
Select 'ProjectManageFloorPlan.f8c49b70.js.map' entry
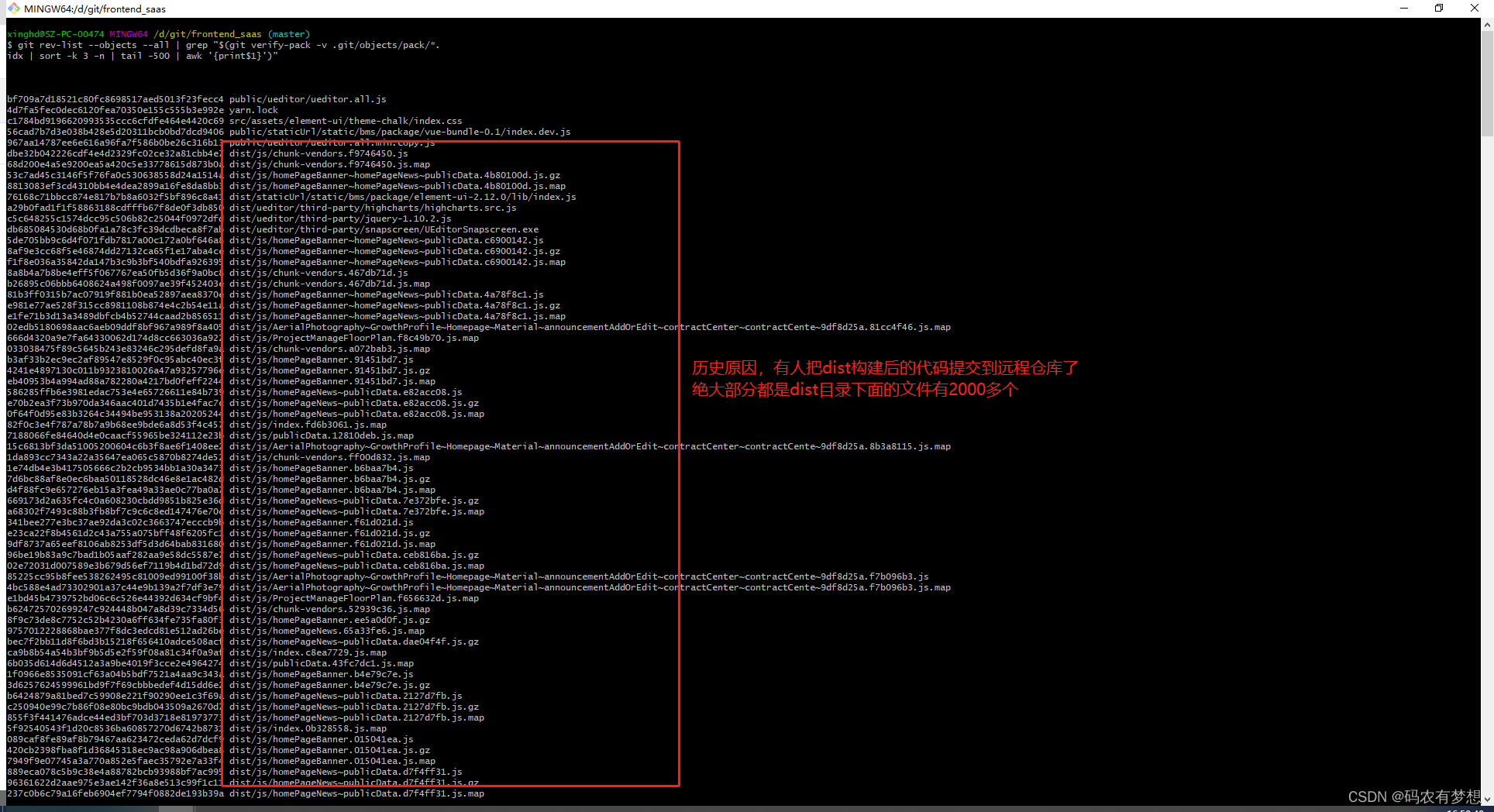click(354, 338)
